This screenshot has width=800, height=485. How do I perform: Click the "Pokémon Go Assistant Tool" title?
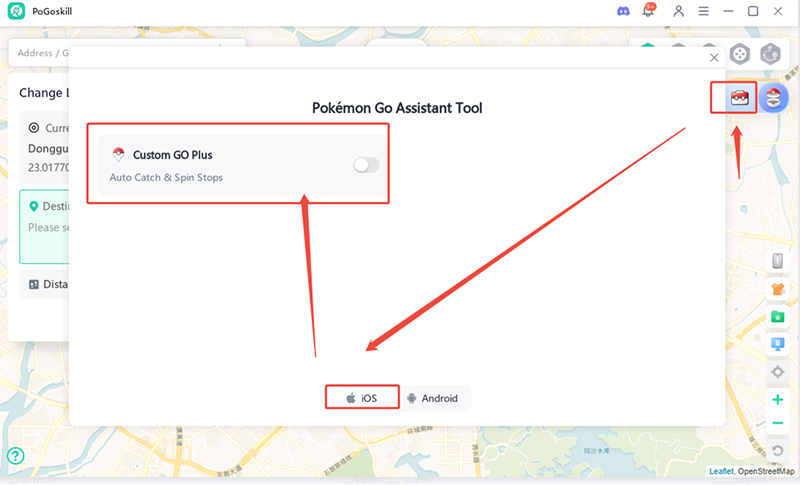tap(397, 108)
